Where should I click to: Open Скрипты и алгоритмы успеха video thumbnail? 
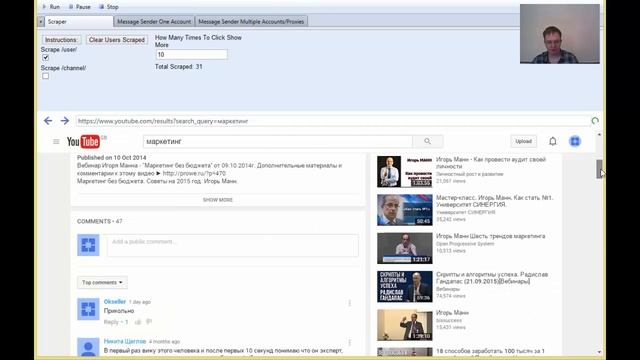pyautogui.click(x=404, y=287)
